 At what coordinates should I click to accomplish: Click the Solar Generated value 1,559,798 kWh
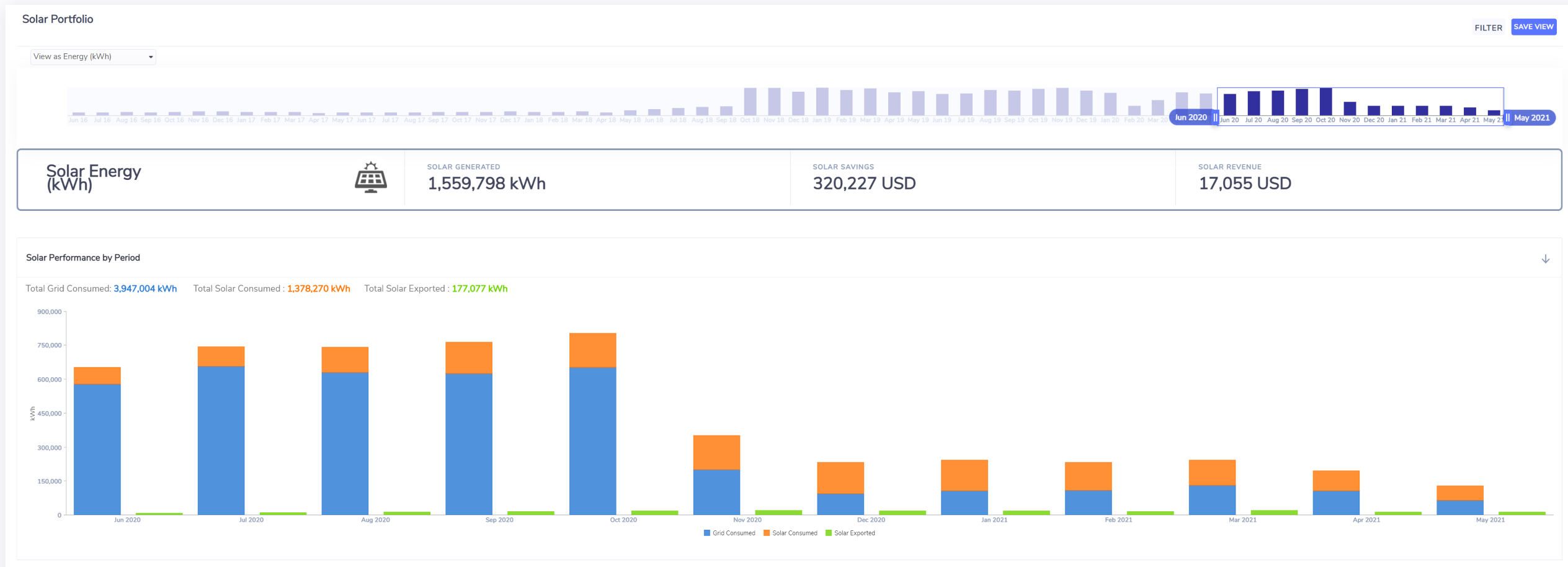[486, 184]
